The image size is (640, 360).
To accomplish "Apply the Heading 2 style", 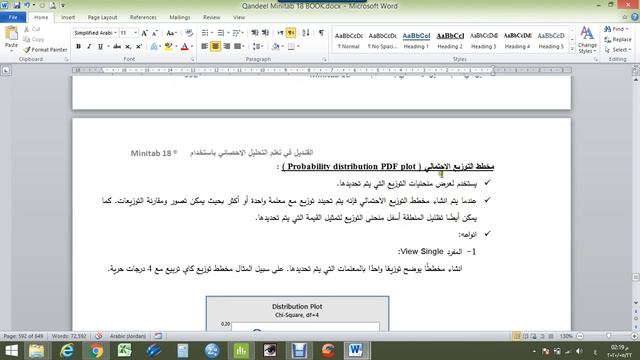I will 450,40.
